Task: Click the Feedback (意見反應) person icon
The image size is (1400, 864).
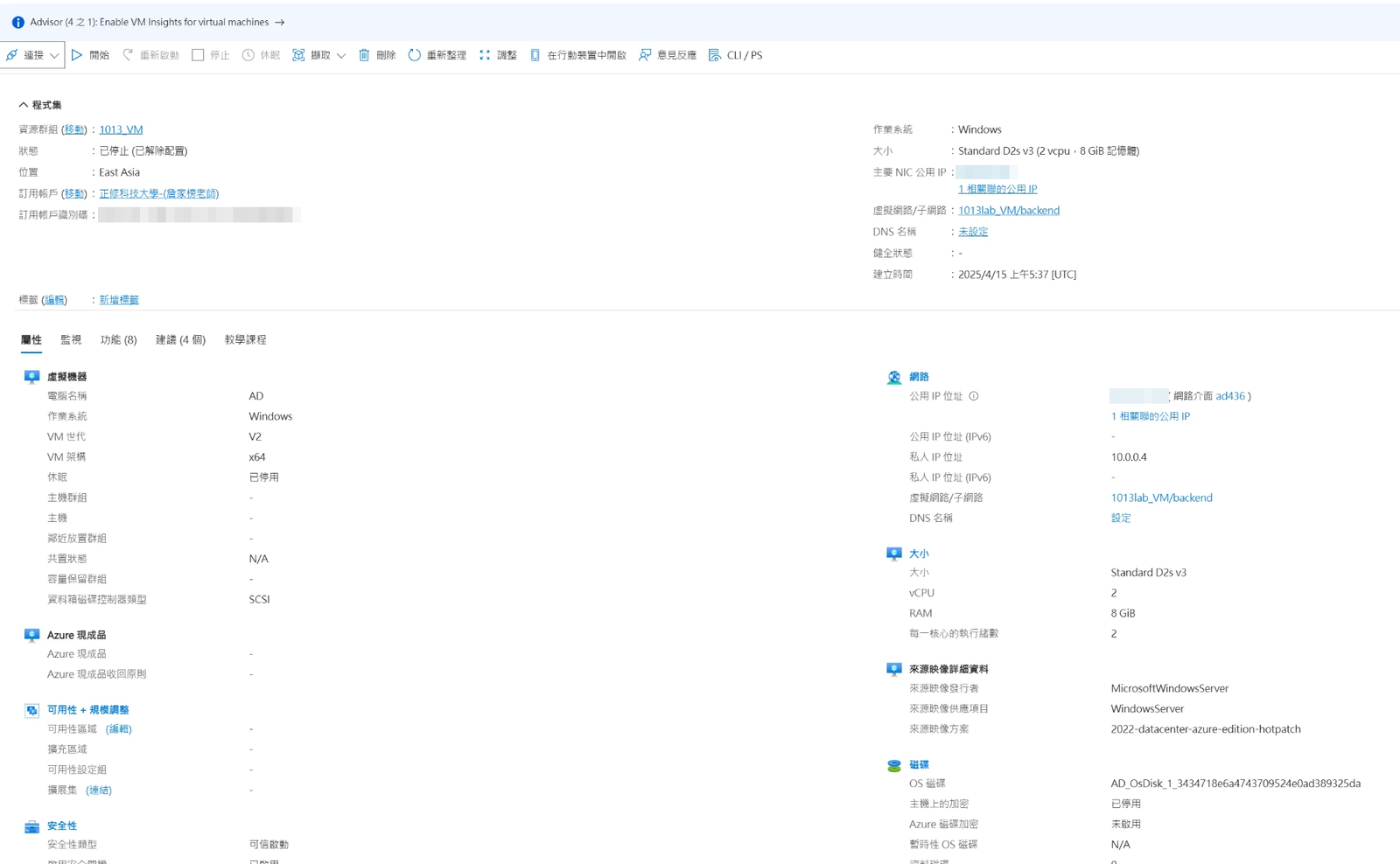Action: 645,55
